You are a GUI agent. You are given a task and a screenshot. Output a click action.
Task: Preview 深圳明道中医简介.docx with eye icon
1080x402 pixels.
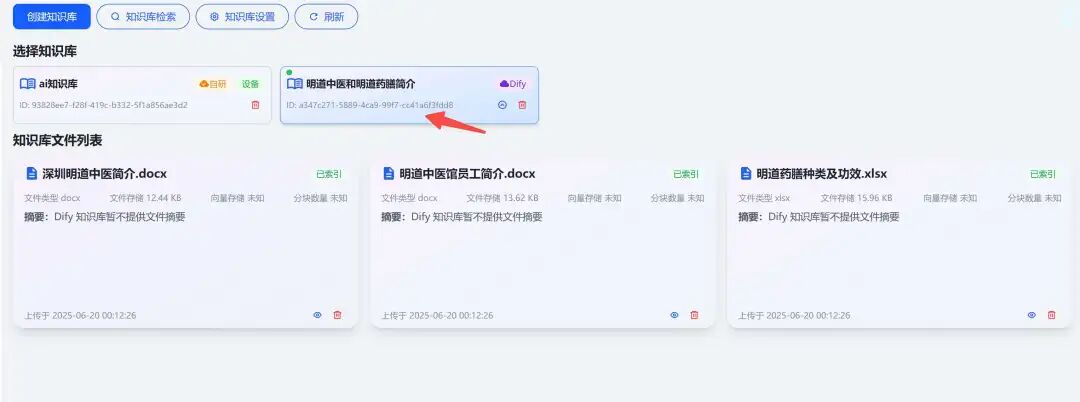pyautogui.click(x=318, y=315)
